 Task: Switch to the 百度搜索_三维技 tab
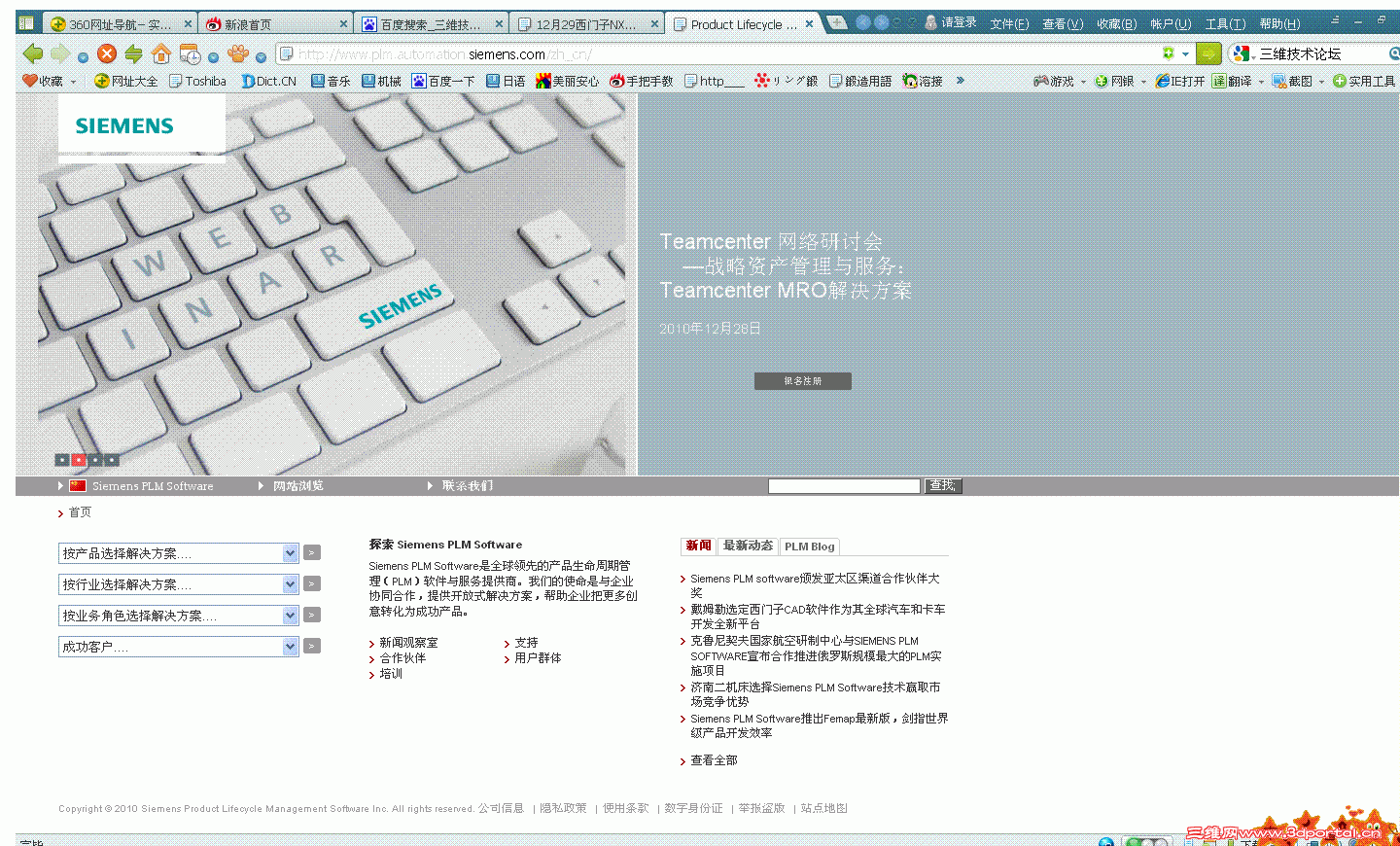click(x=432, y=24)
